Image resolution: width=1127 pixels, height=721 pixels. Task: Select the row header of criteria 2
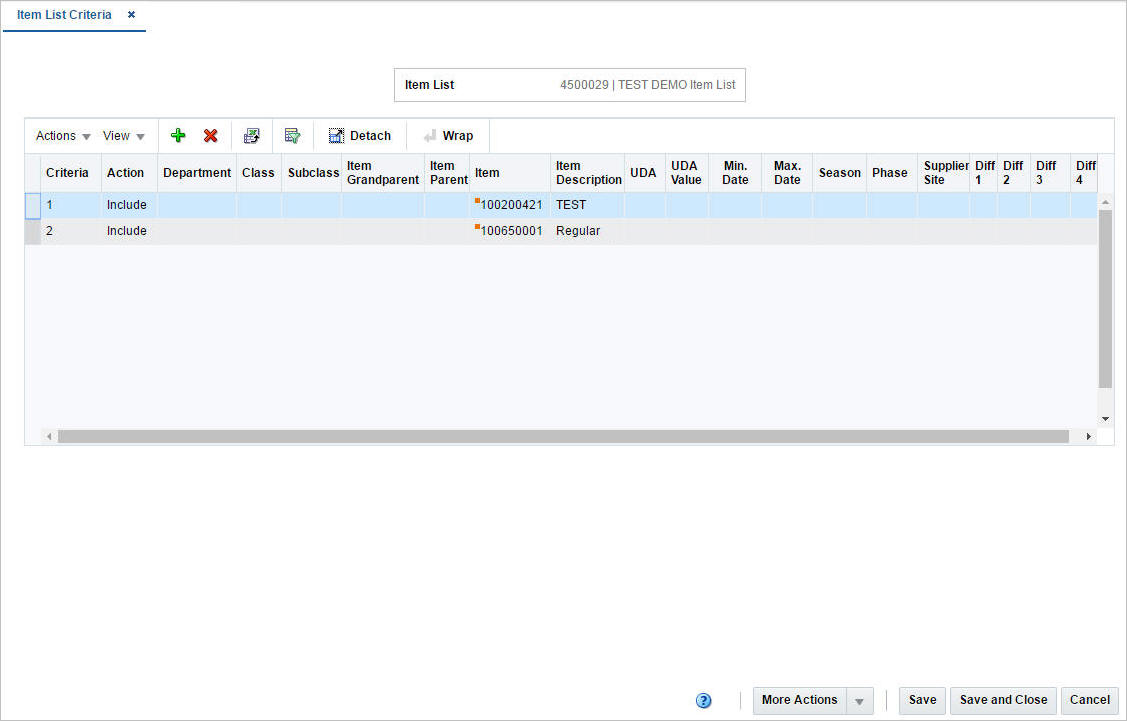(x=31, y=230)
